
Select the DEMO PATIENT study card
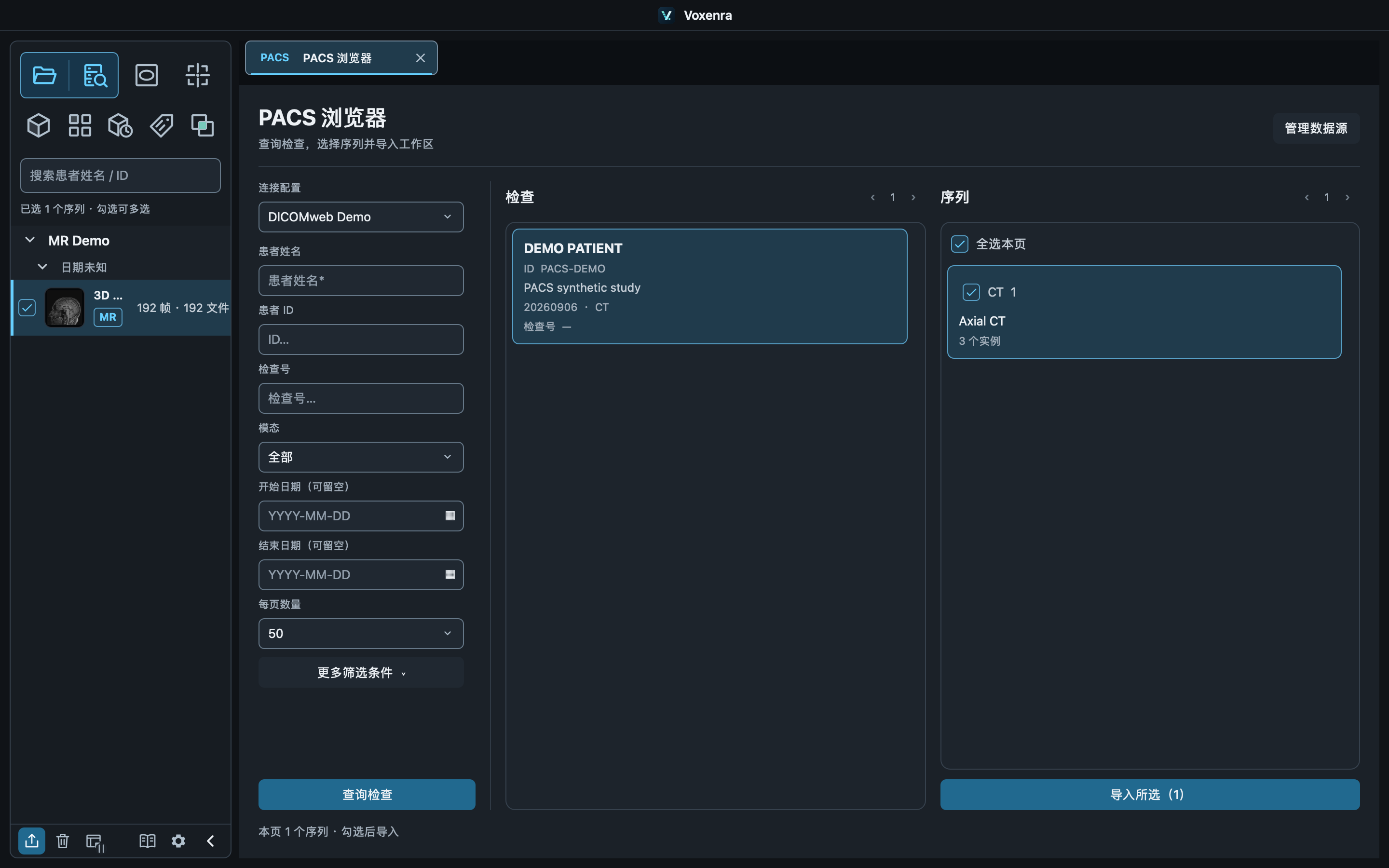click(x=709, y=286)
